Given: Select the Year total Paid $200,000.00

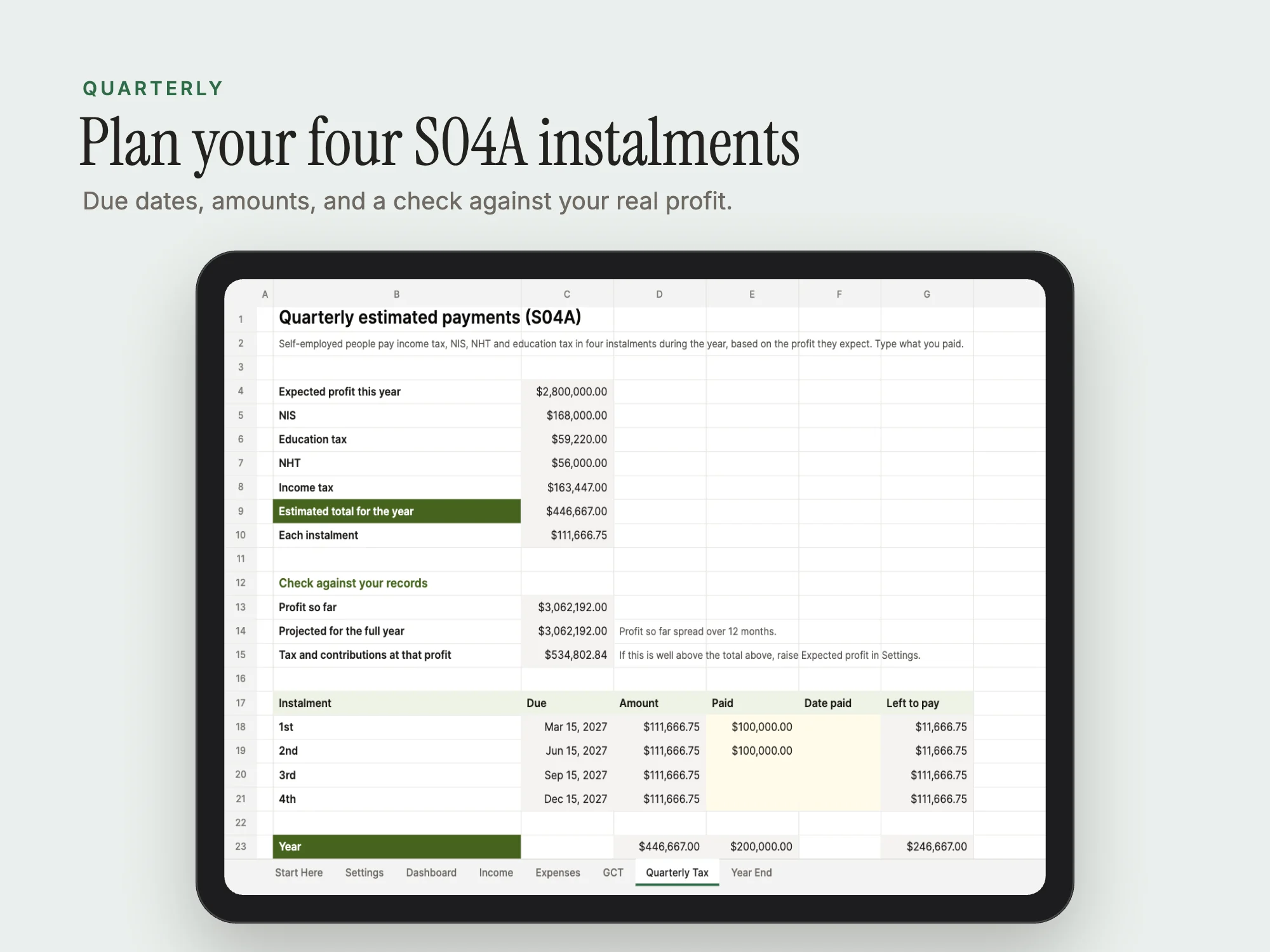Looking at the screenshot, I should pos(752,847).
